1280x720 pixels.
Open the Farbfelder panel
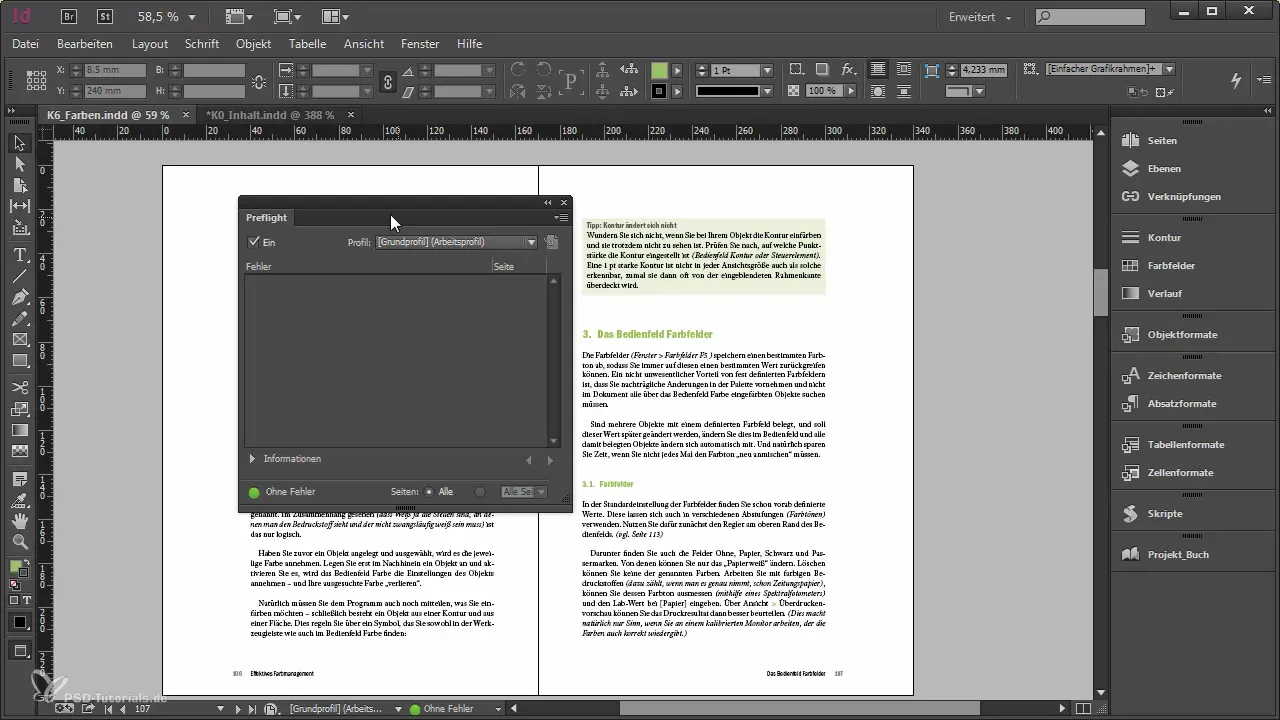[1172, 266]
